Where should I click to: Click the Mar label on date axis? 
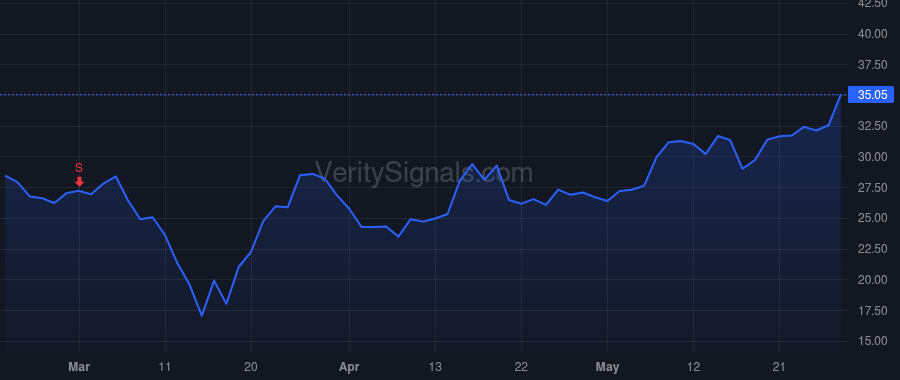click(79, 366)
